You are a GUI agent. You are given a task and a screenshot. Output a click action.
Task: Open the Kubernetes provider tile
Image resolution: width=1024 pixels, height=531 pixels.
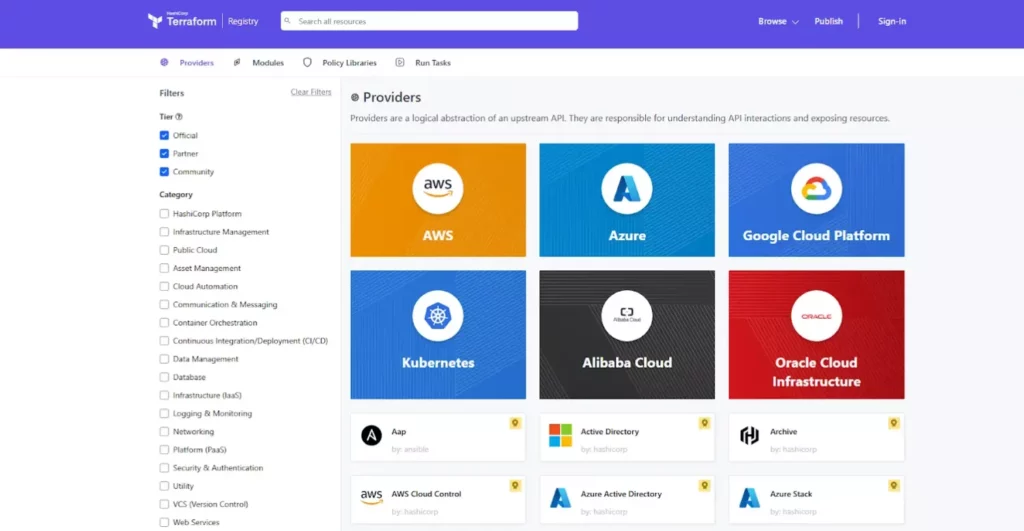tap(438, 334)
